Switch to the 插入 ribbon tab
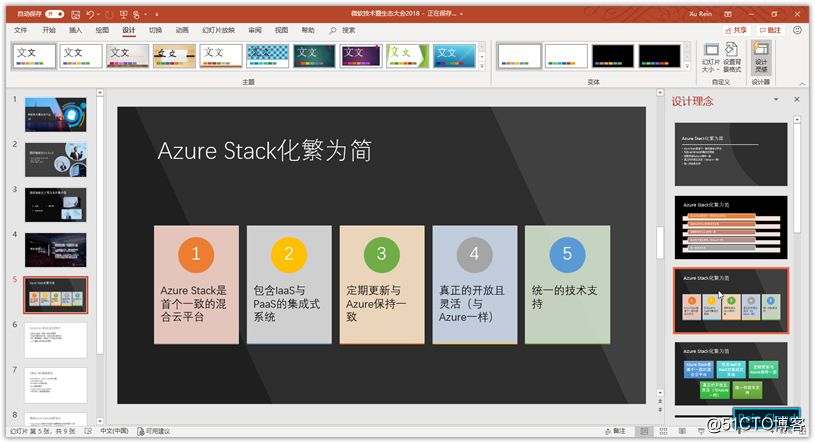 coord(75,31)
